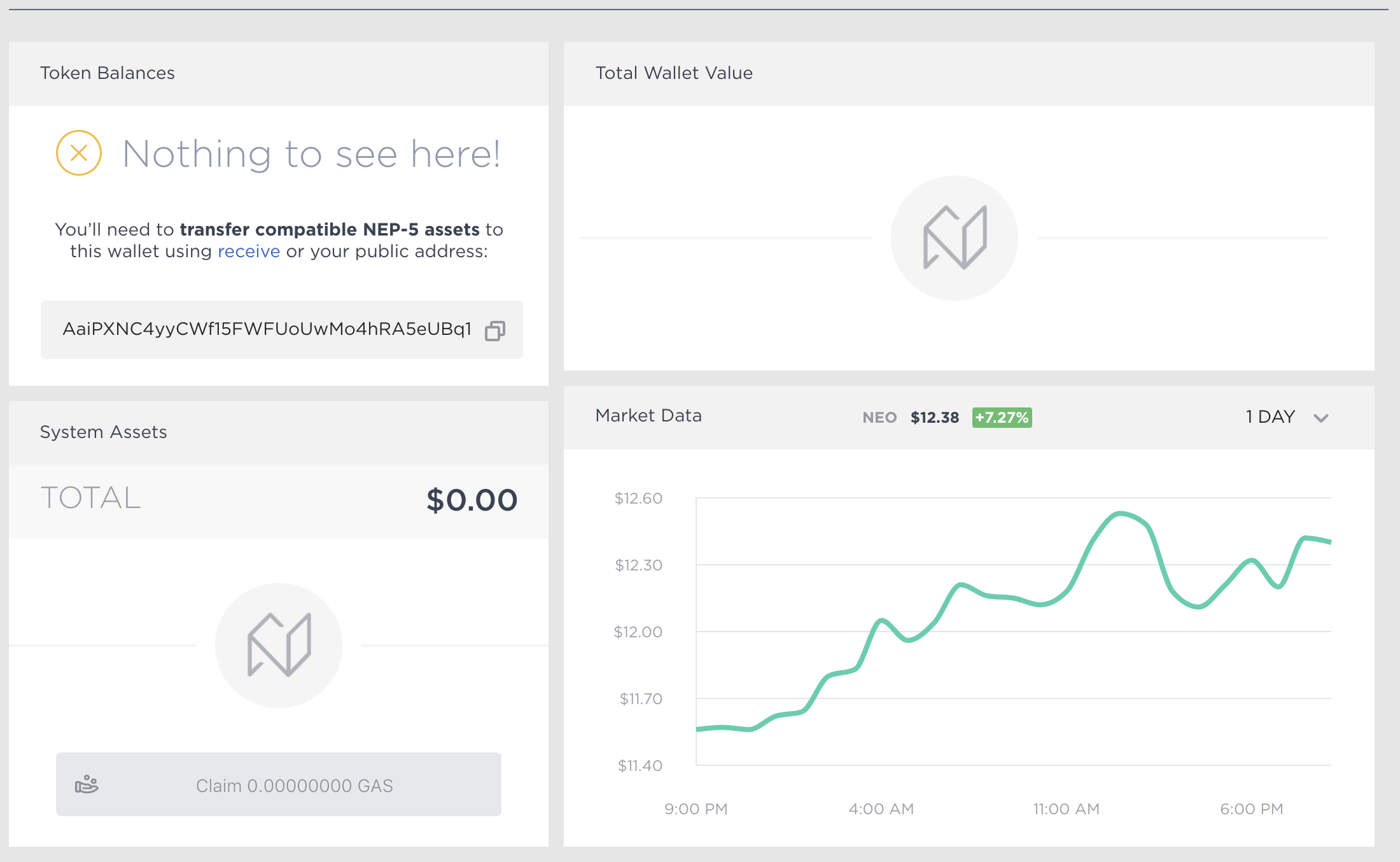Image resolution: width=1400 pixels, height=862 pixels.
Task: Click the System Assets TOTAL amount
Action: tap(472, 500)
